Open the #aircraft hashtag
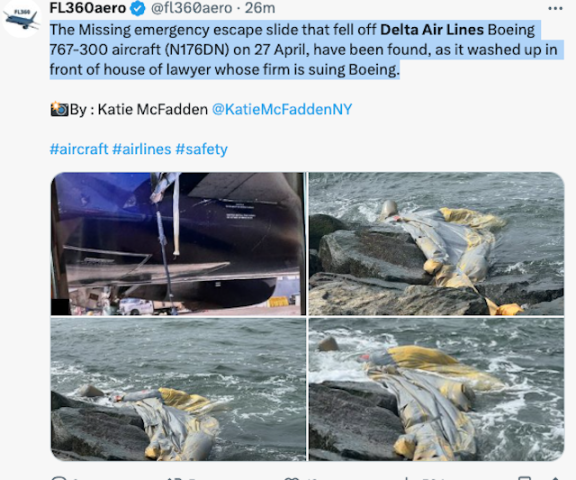 (79, 149)
